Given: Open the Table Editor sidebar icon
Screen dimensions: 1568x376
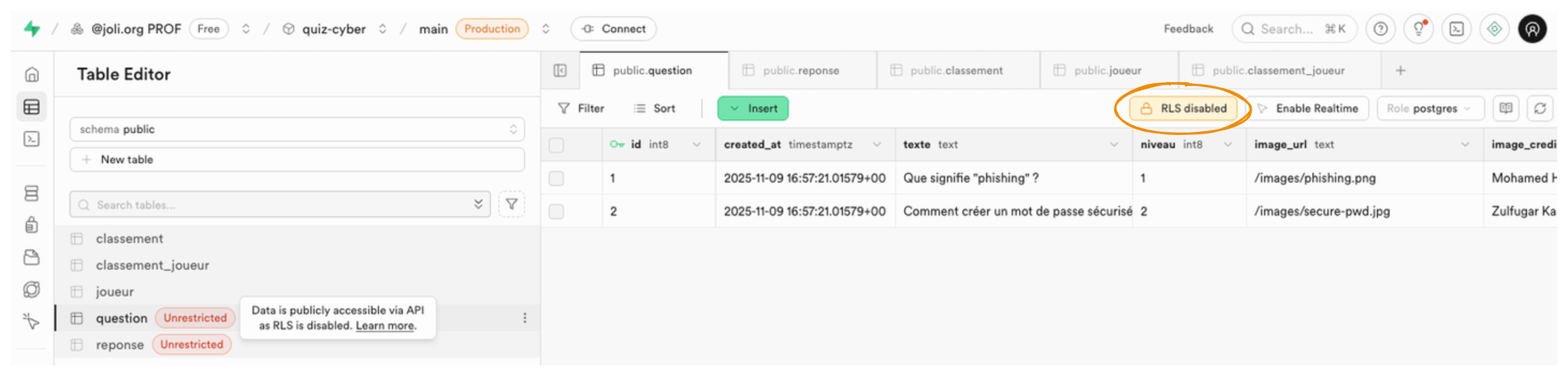Looking at the screenshot, I should click(x=31, y=107).
